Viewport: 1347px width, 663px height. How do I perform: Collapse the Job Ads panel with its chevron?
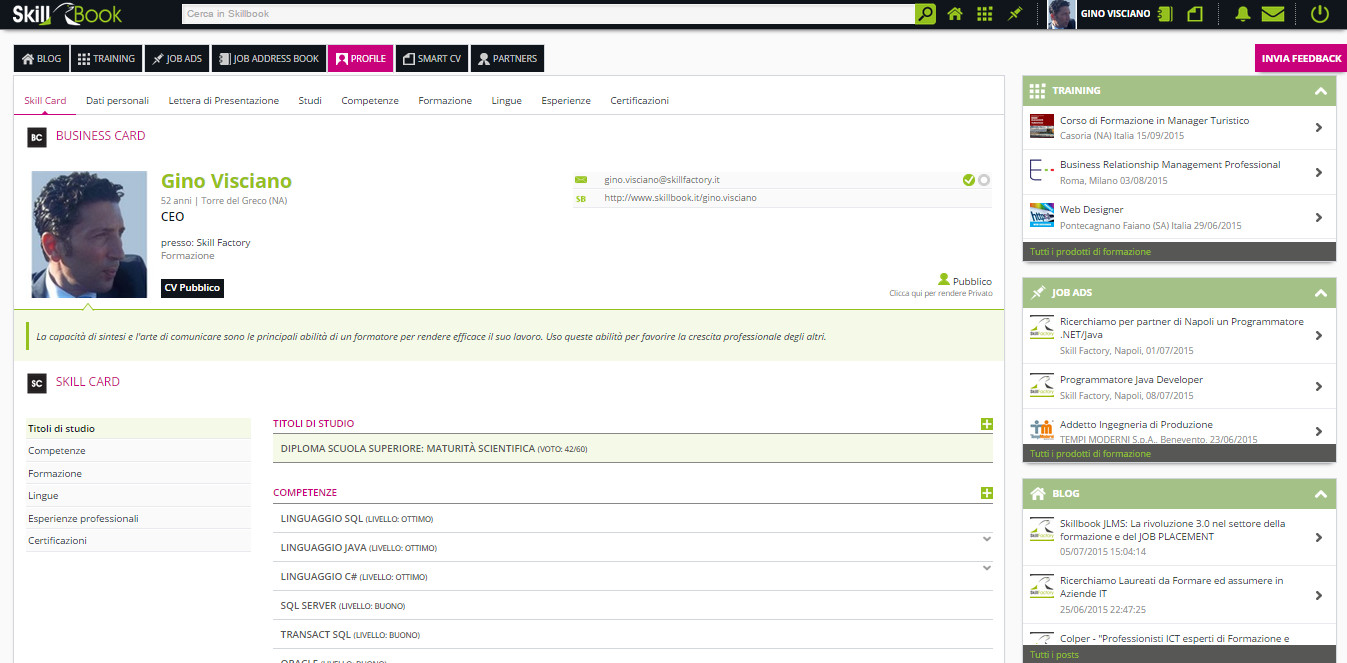1321,294
